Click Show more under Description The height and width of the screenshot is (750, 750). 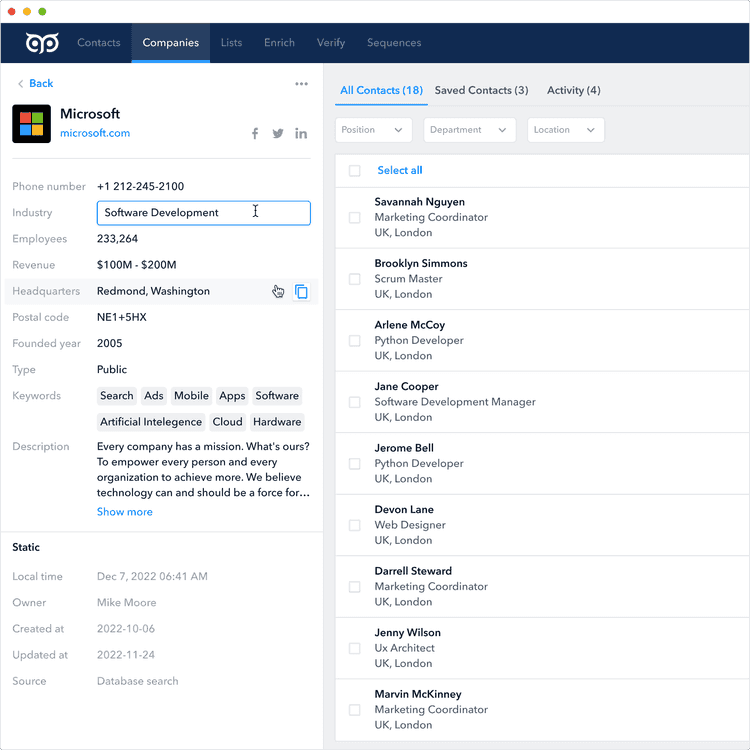coord(125,512)
